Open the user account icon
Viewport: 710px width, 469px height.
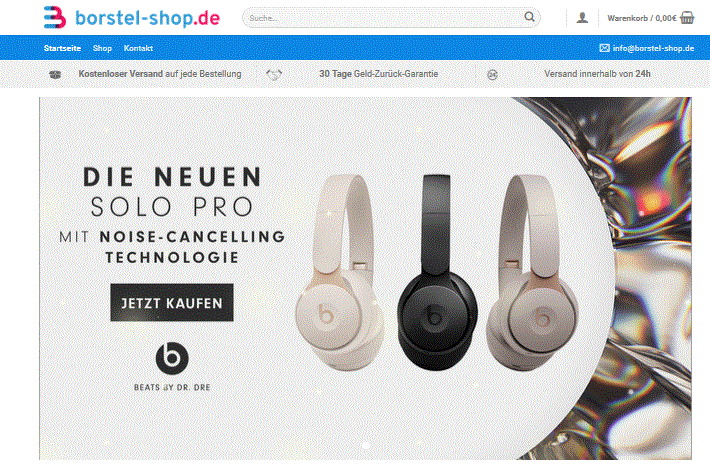point(582,18)
